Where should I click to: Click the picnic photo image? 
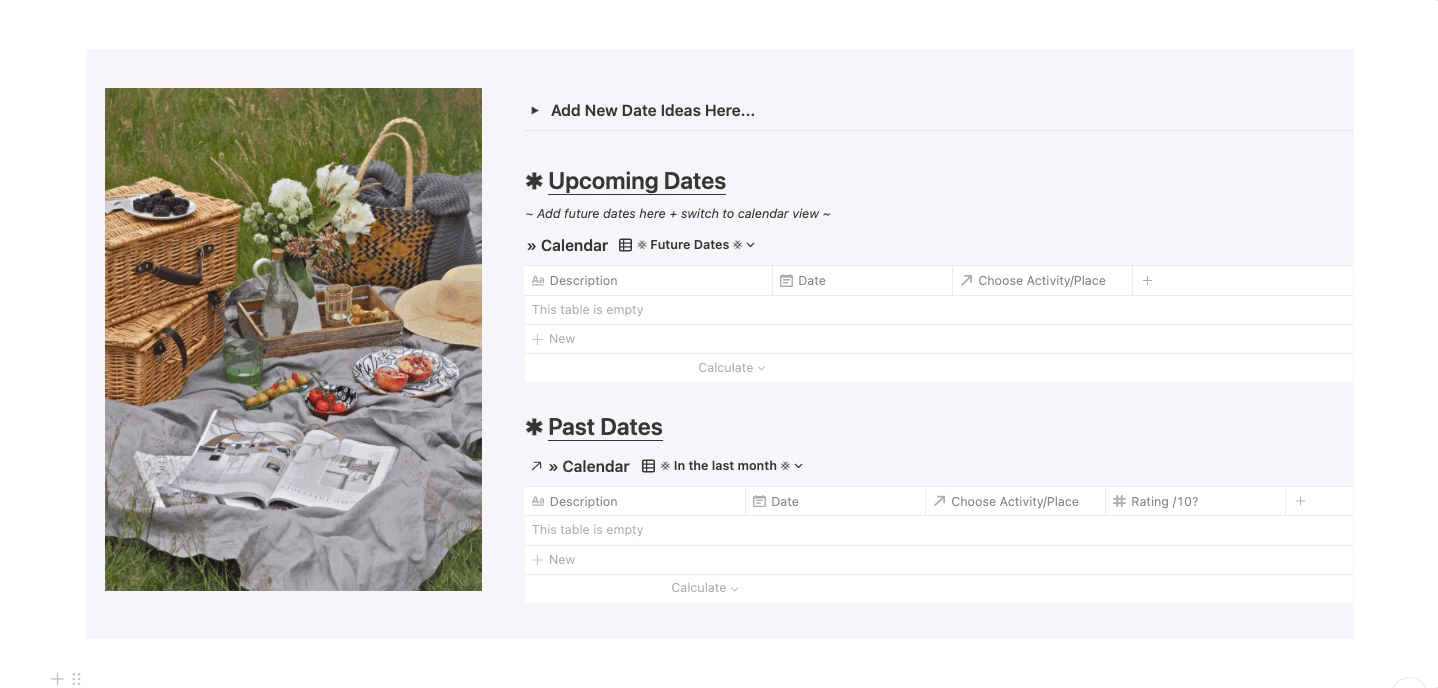click(x=293, y=339)
